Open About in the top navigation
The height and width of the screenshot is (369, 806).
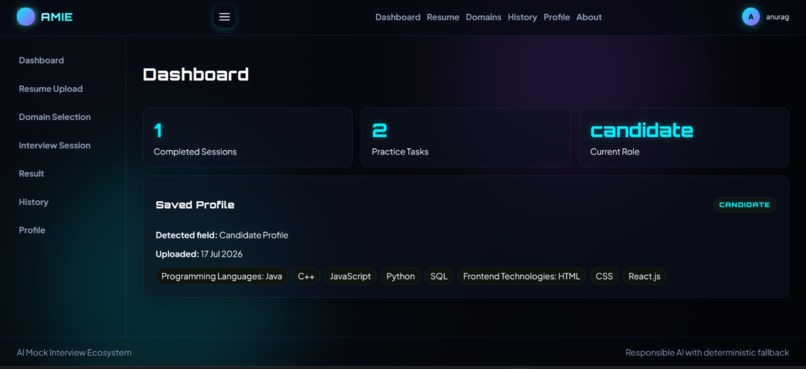click(589, 17)
